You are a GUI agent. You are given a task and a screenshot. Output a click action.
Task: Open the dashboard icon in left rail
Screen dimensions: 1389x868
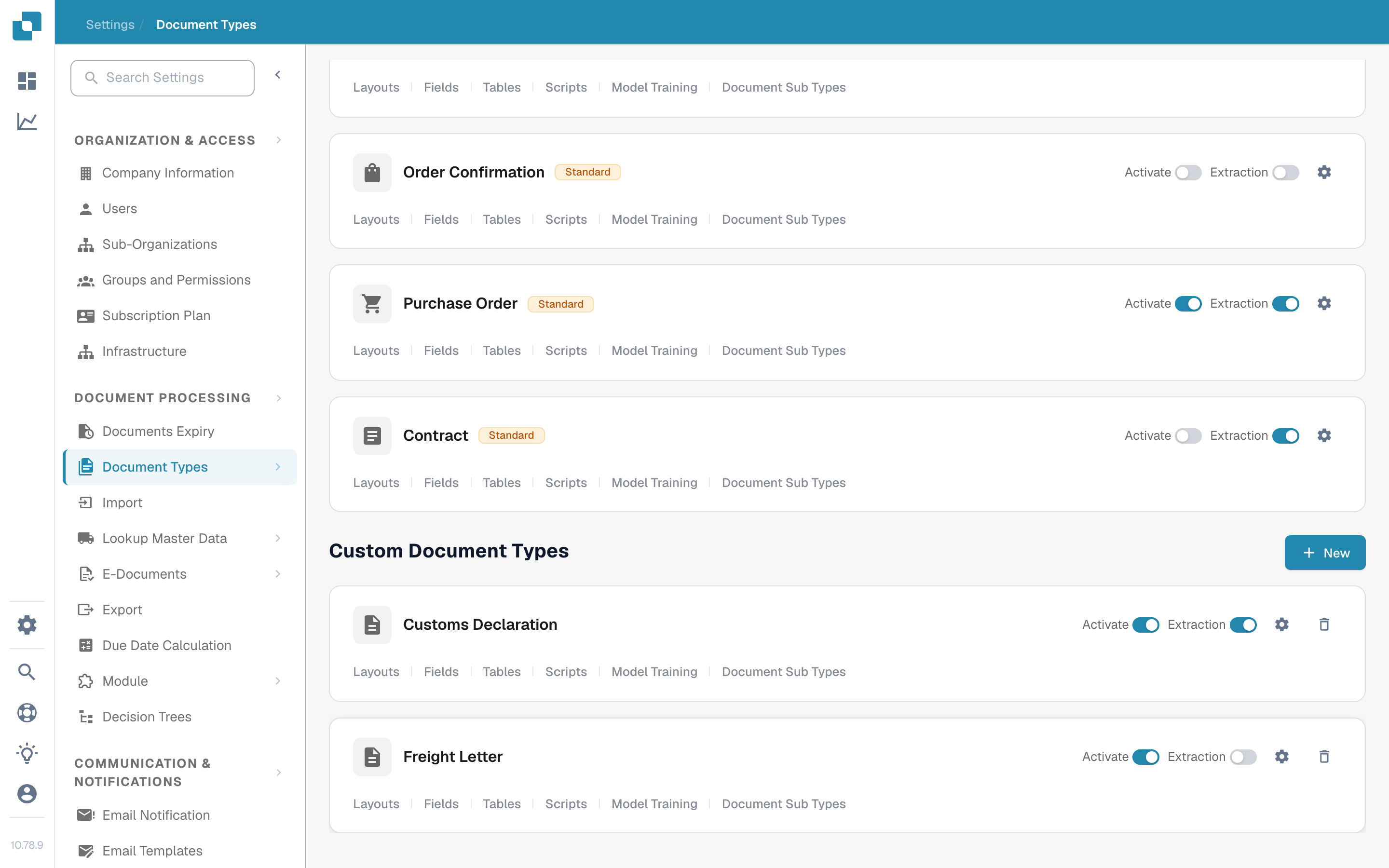click(27, 81)
